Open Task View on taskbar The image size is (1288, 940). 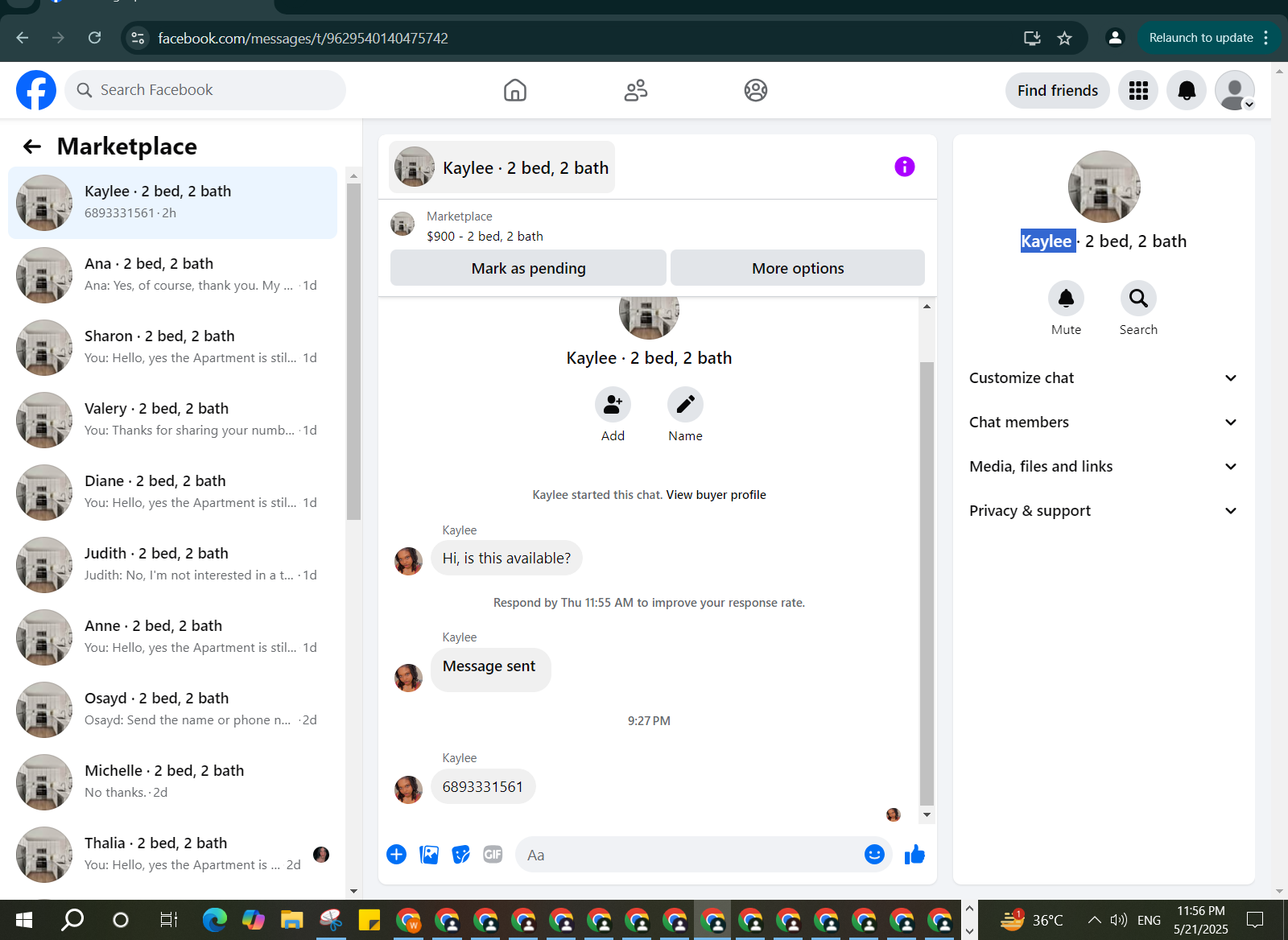tap(168, 920)
